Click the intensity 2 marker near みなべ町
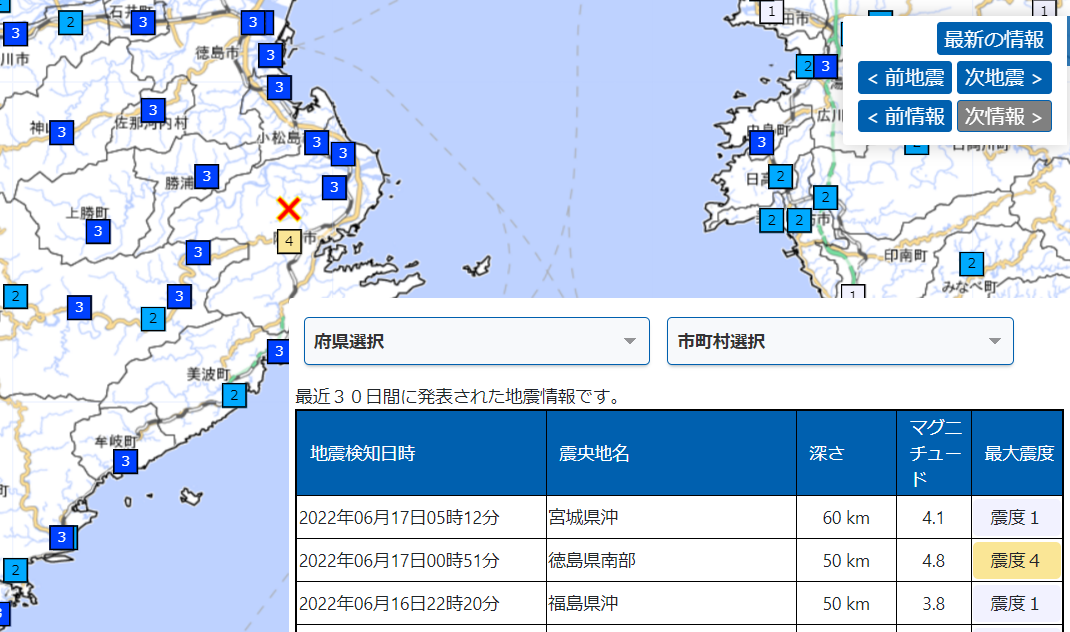 970,264
